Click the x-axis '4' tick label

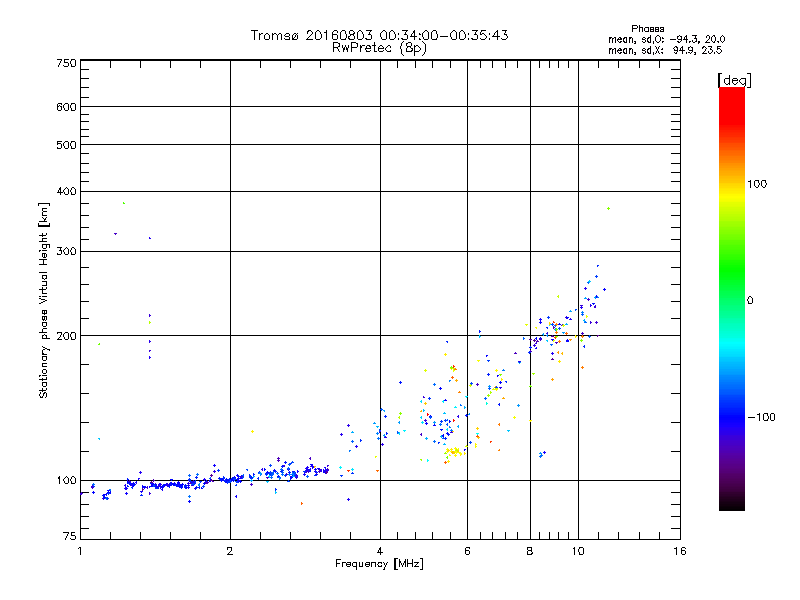pyautogui.click(x=380, y=551)
